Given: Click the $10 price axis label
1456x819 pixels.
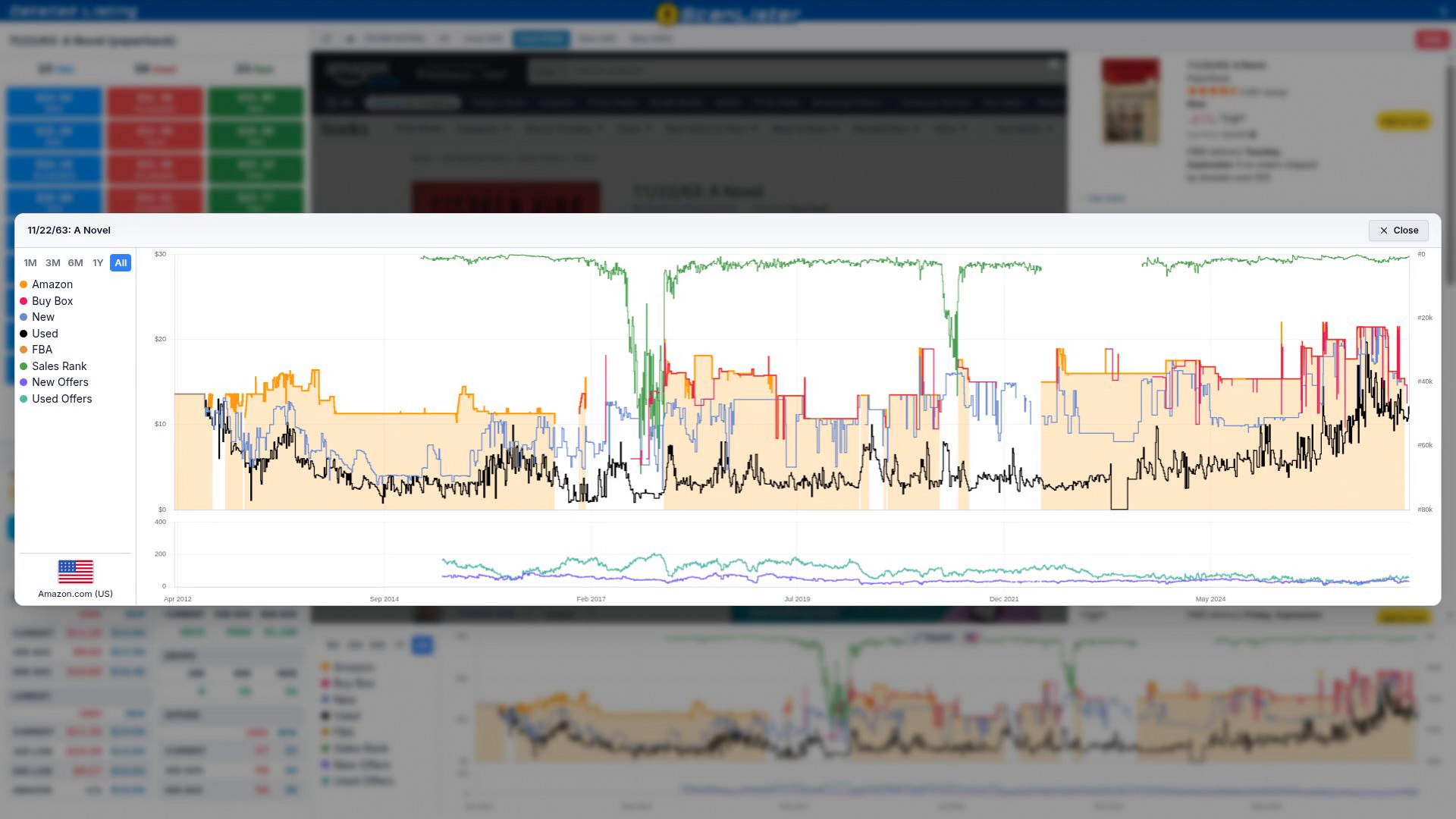Looking at the screenshot, I should [x=160, y=424].
